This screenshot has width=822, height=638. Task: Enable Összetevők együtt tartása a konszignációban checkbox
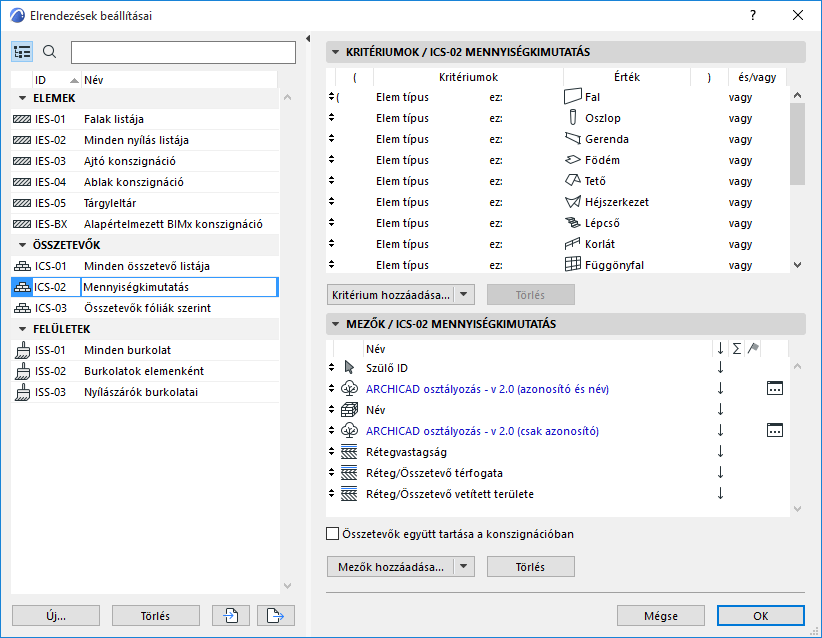[333, 534]
